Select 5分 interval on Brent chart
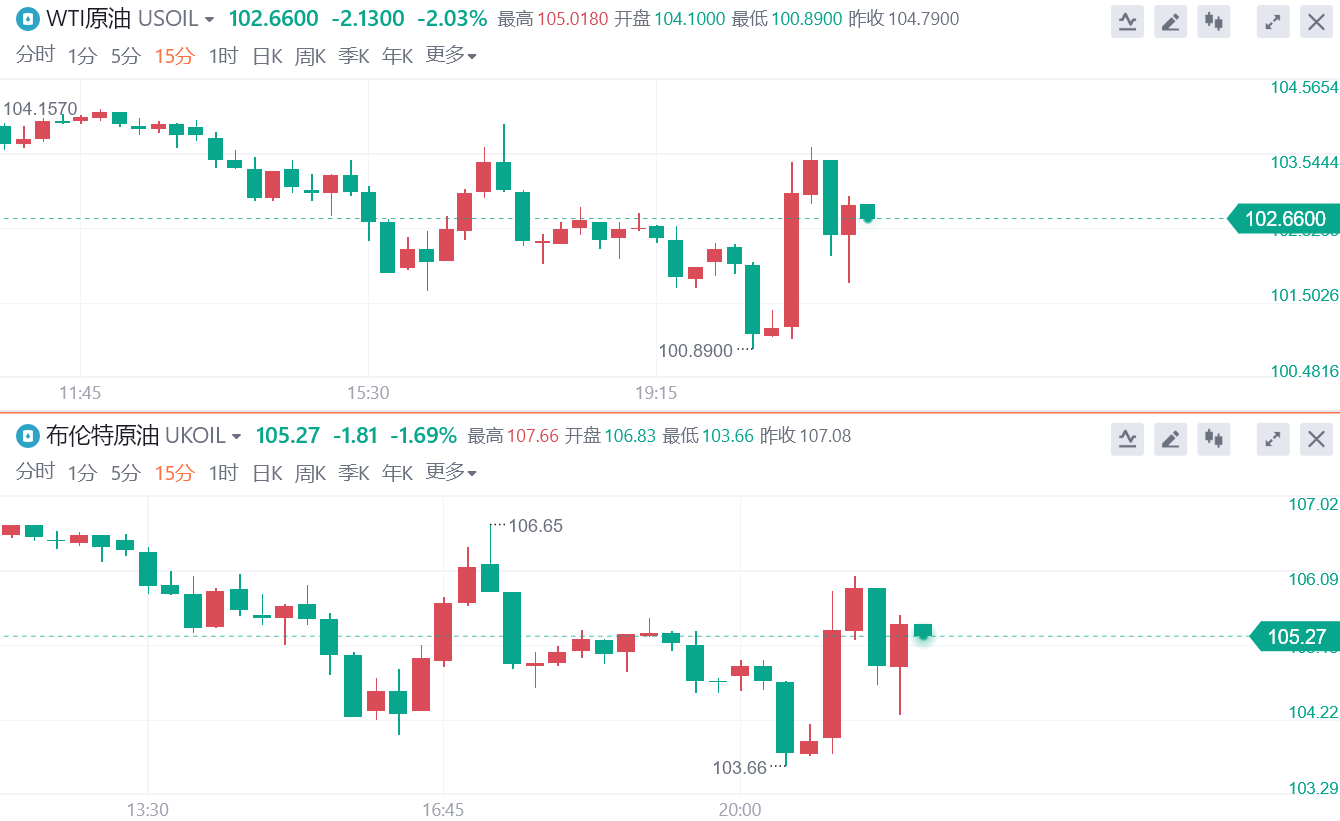This screenshot has height=821, width=1340. 126,472
